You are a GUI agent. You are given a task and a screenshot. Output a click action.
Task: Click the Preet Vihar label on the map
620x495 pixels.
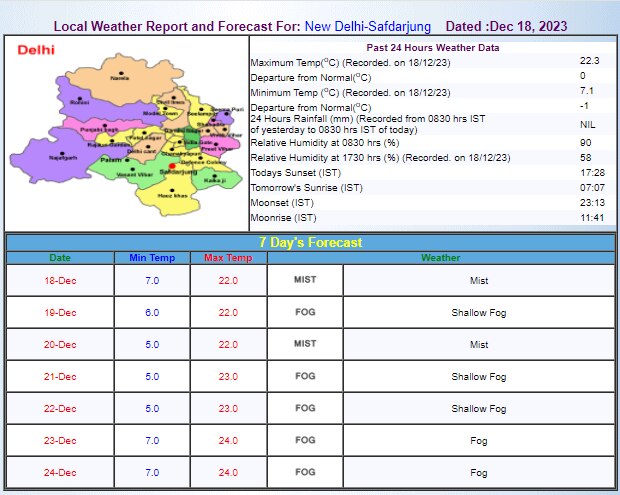(217, 149)
